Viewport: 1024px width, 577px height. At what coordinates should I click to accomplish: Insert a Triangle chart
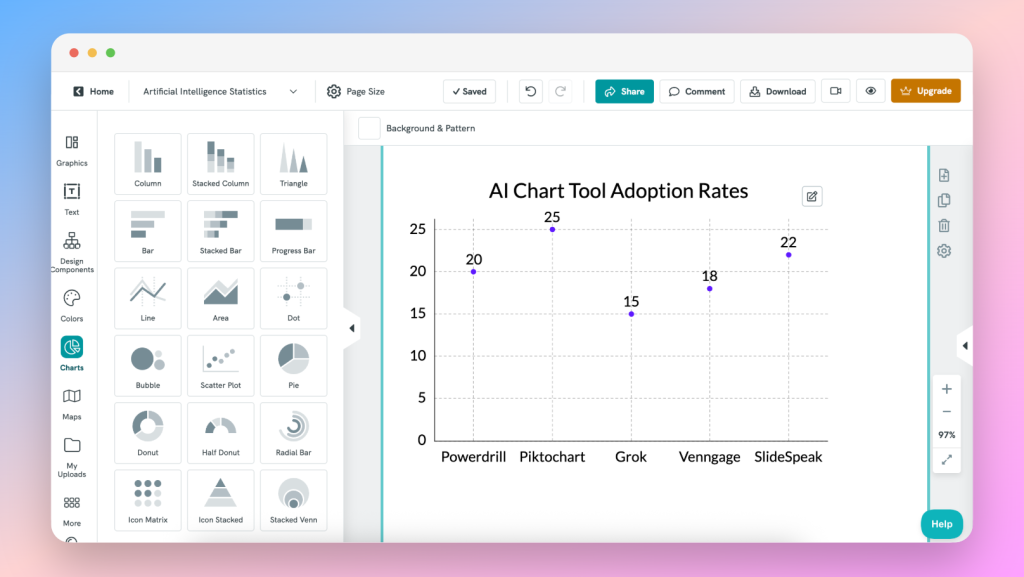point(294,164)
